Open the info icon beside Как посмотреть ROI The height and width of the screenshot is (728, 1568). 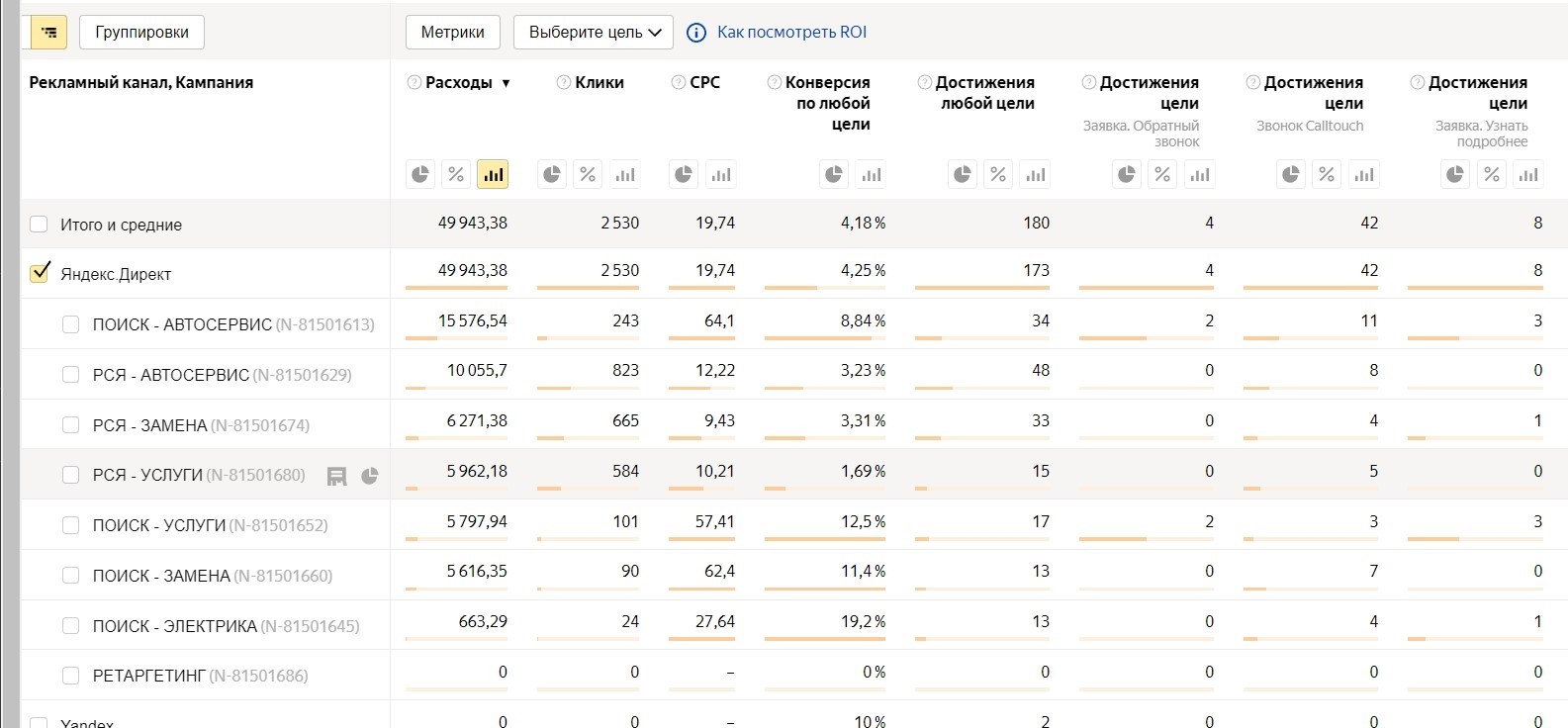[x=696, y=33]
